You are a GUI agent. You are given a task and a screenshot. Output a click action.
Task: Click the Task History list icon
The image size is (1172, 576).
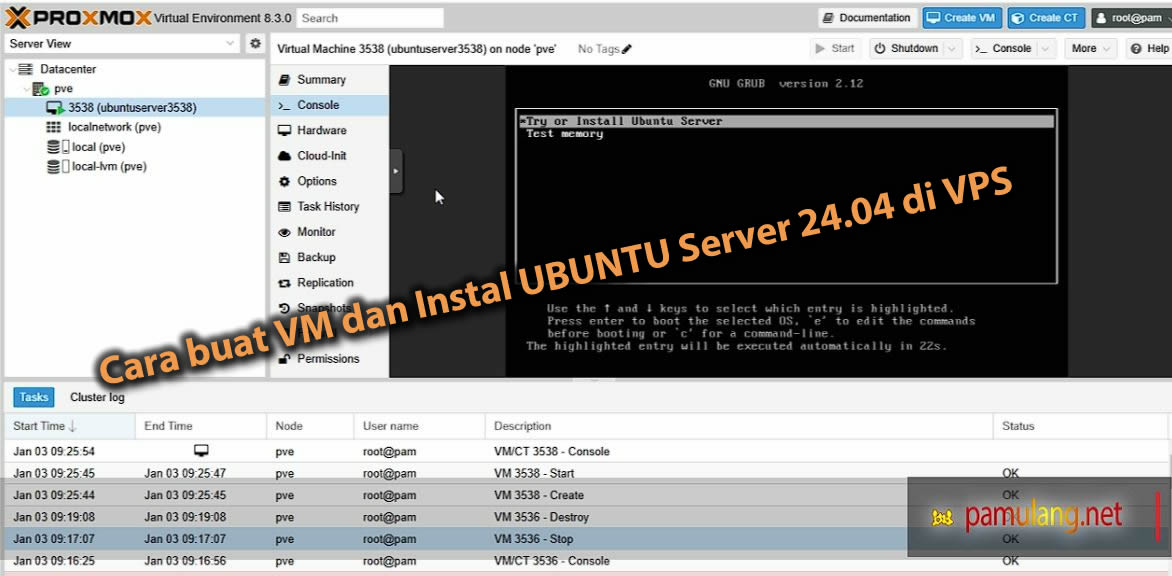(284, 207)
